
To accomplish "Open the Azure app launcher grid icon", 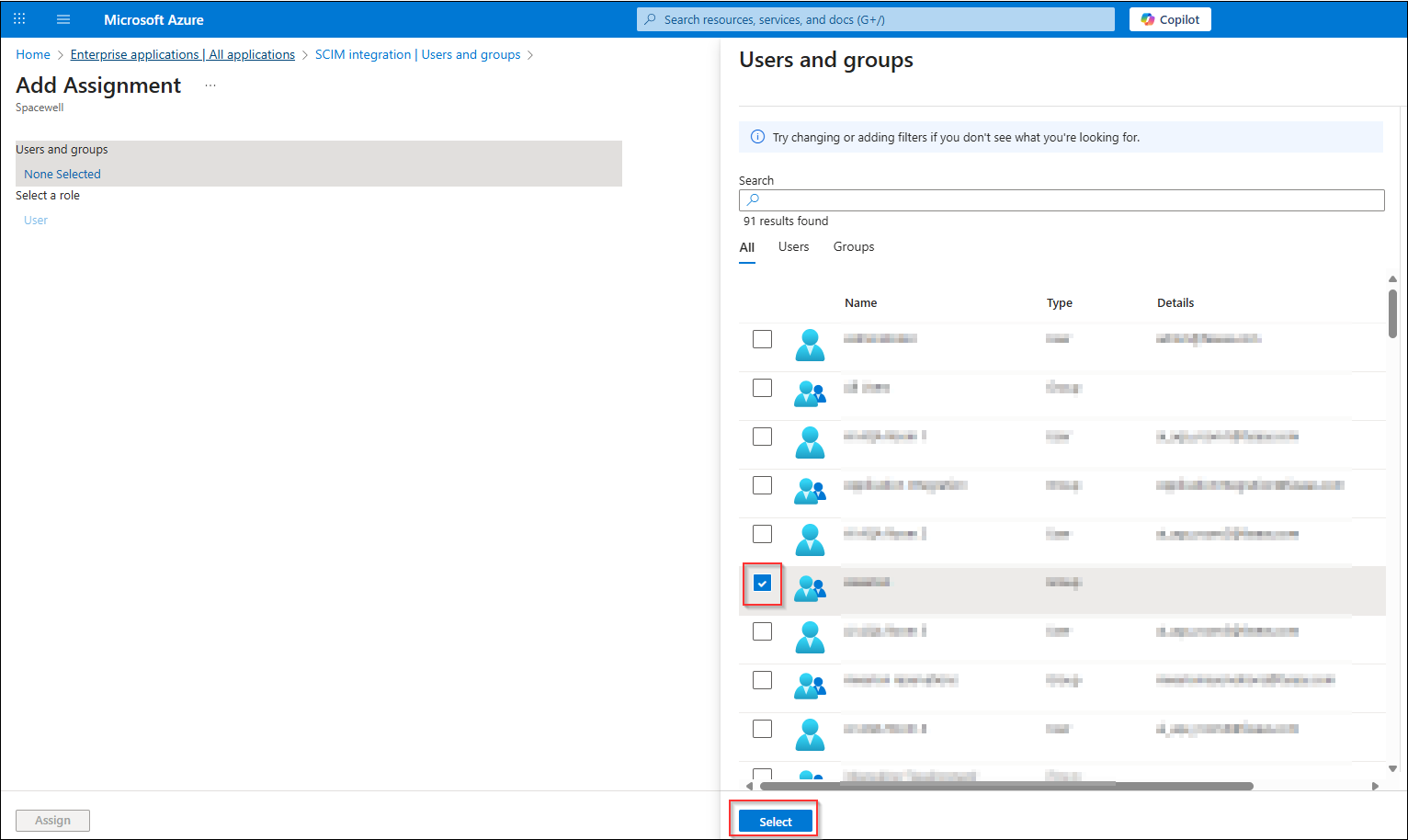I will (19, 19).
